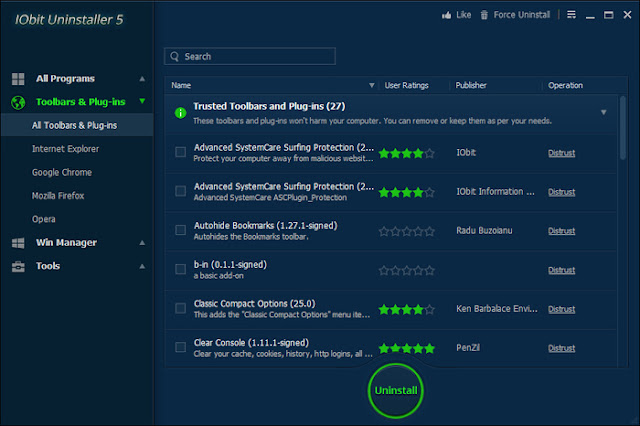Click Distrust for IObit Information row
640x426 pixels.
coord(562,192)
